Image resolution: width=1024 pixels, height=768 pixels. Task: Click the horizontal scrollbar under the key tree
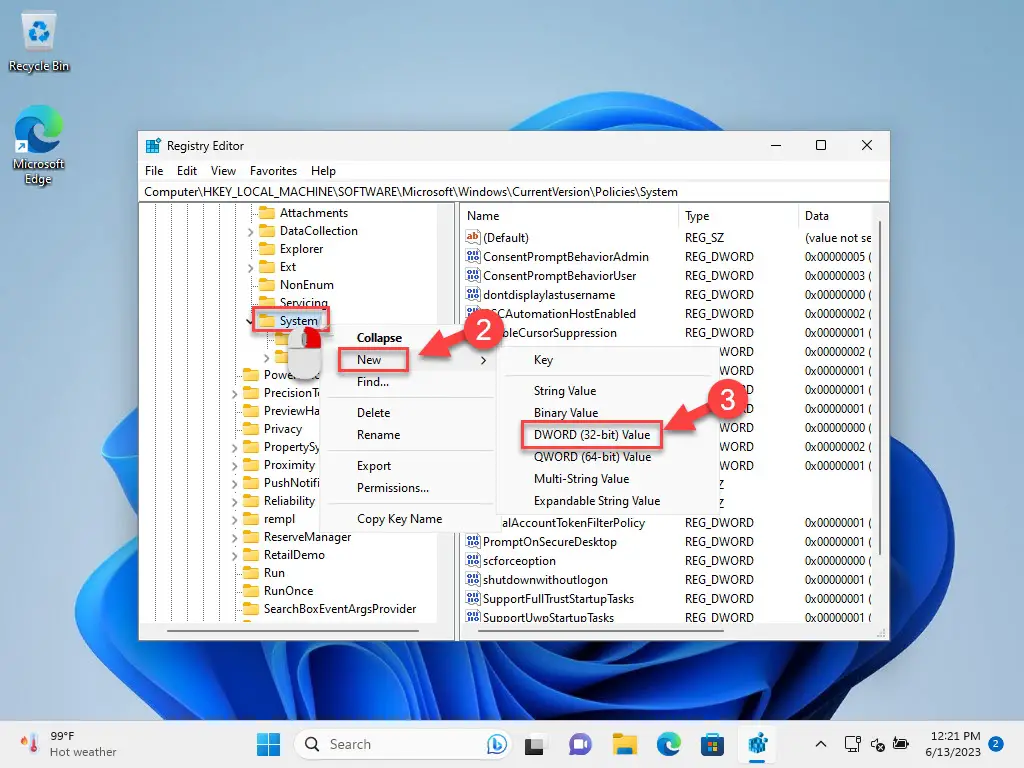[293, 631]
